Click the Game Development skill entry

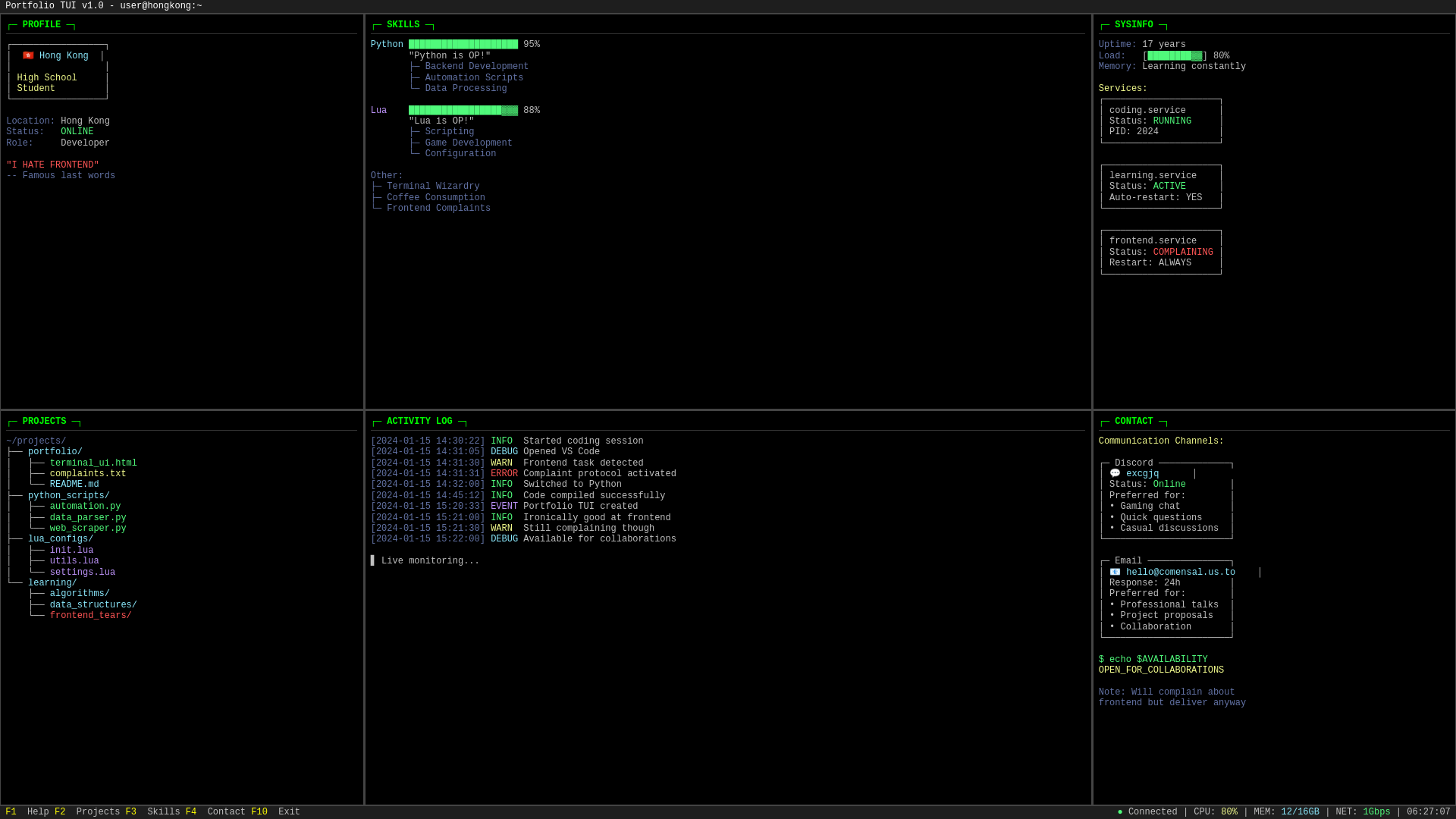469,143
